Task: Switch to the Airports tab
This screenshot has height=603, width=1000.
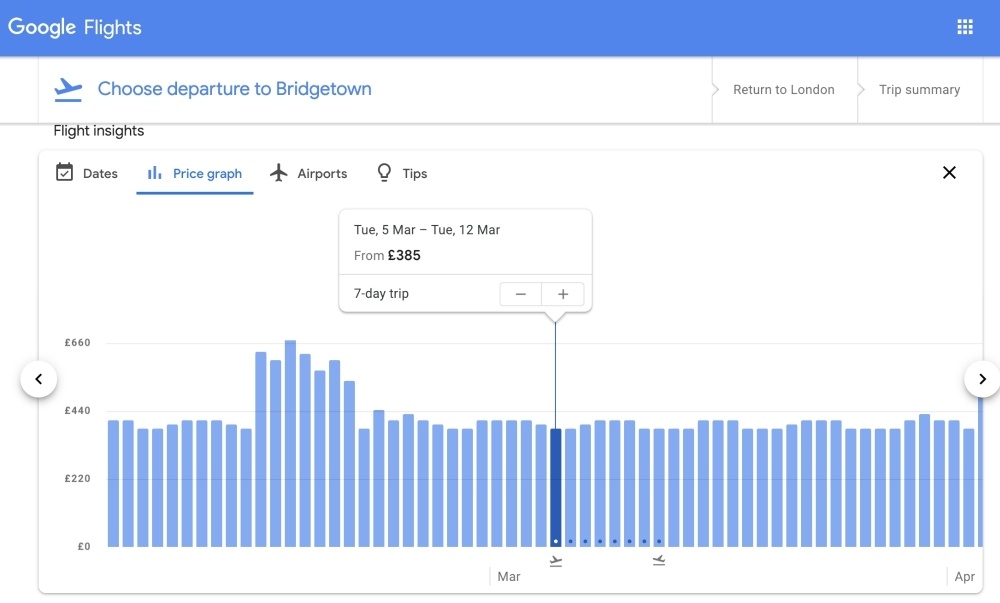Action: tap(321, 173)
